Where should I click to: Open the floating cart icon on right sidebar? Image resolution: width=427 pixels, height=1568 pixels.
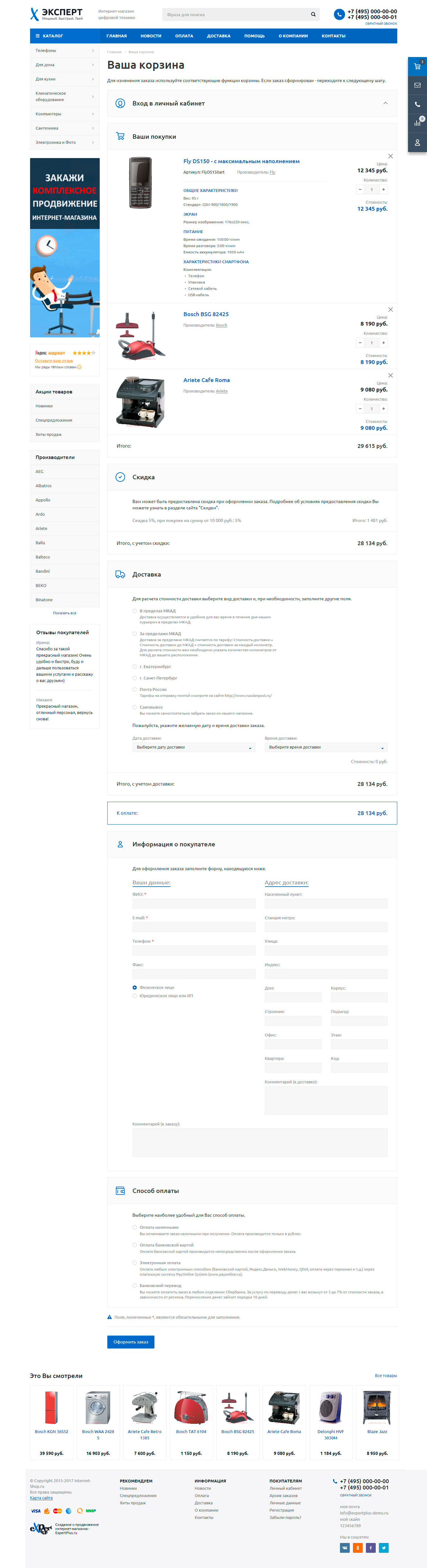click(417, 66)
